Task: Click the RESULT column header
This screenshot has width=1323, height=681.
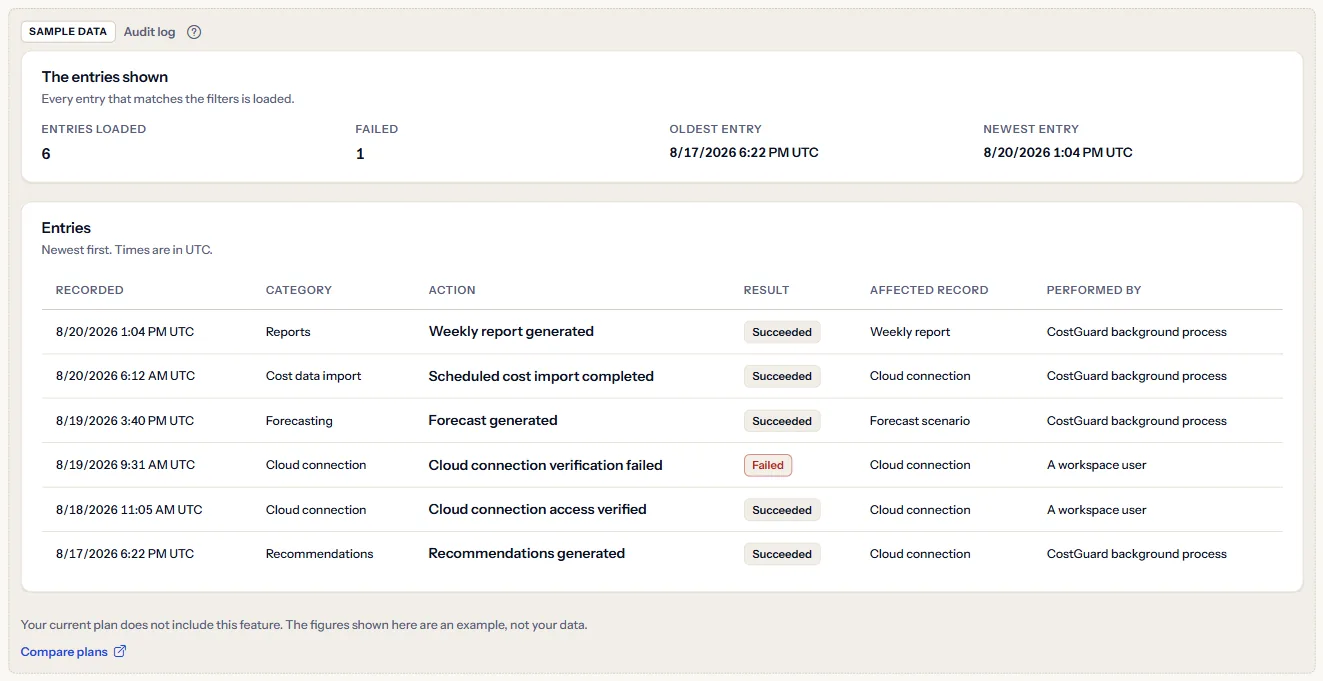Action: (767, 290)
